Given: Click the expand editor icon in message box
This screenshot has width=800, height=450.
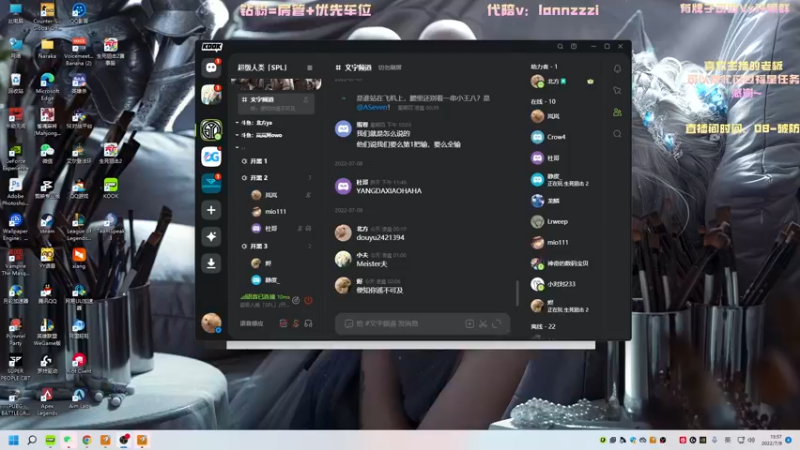Looking at the screenshot, I should [x=496, y=323].
